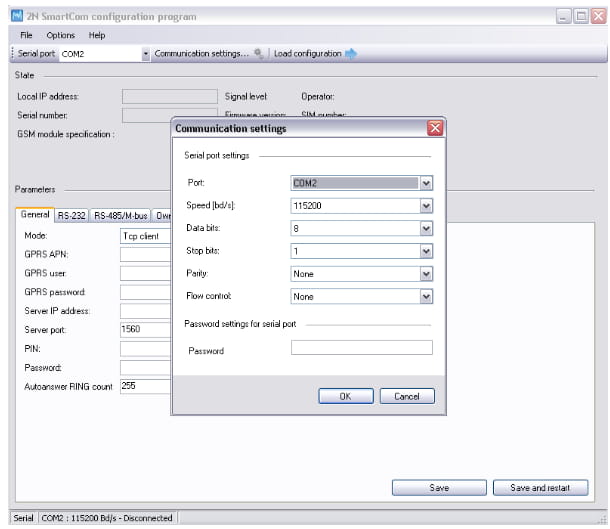The image size is (610, 529).
Task: Maximize the SmartCom configuration window
Action: click(x=581, y=16)
